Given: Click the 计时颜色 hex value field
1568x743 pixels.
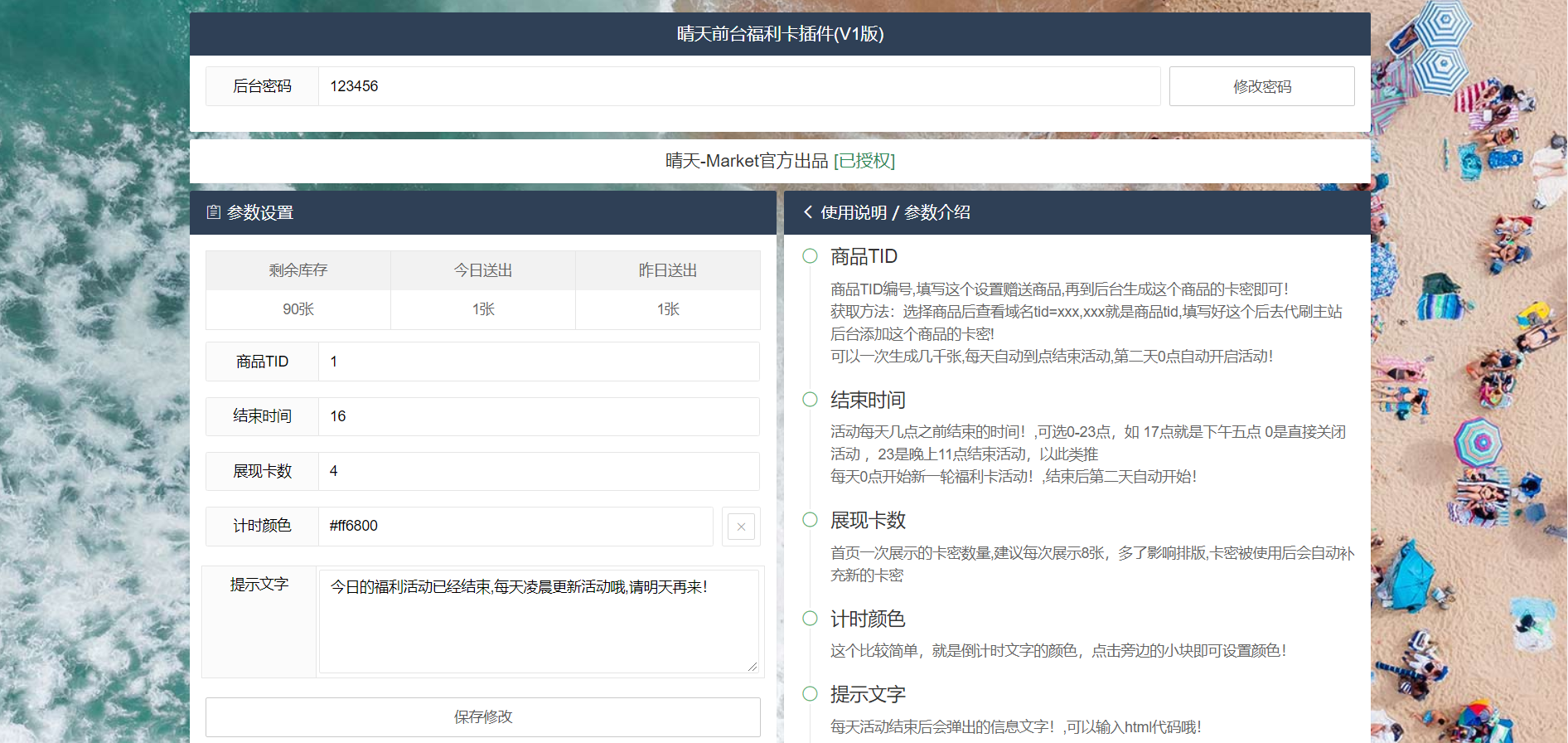Looking at the screenshot, I should click(515, 526).
